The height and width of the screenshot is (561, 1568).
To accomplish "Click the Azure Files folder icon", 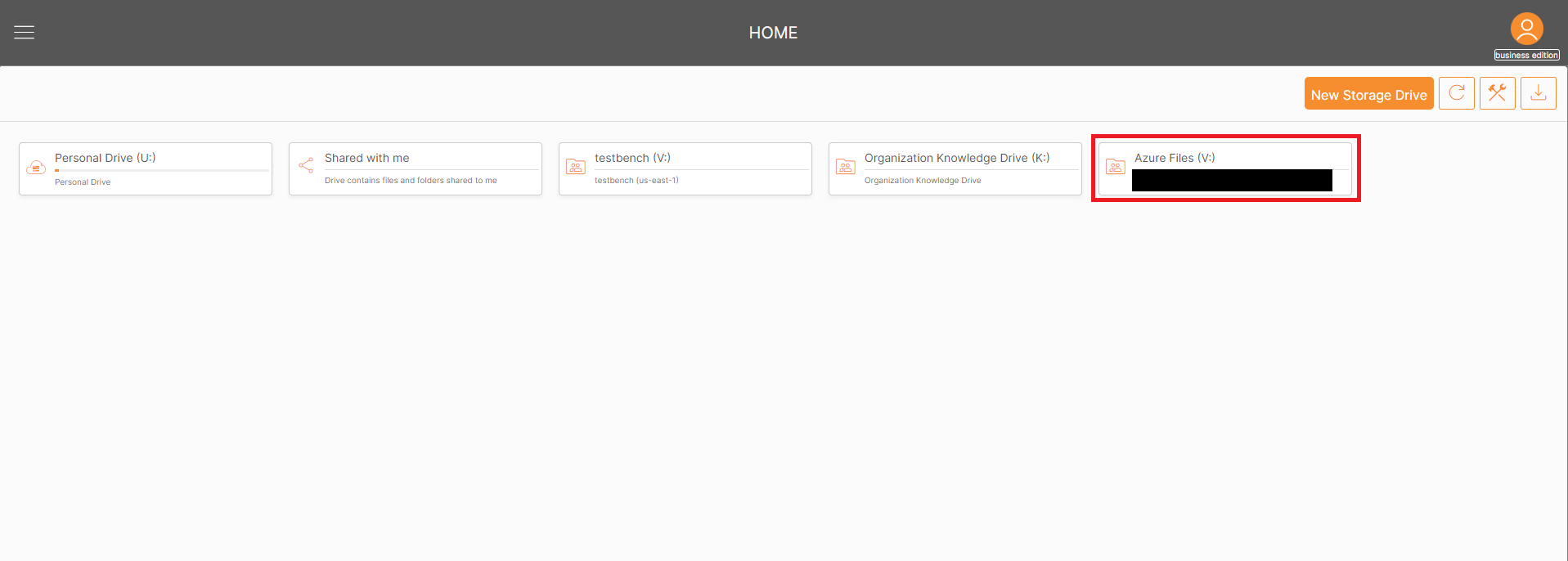I will 1116,166.
